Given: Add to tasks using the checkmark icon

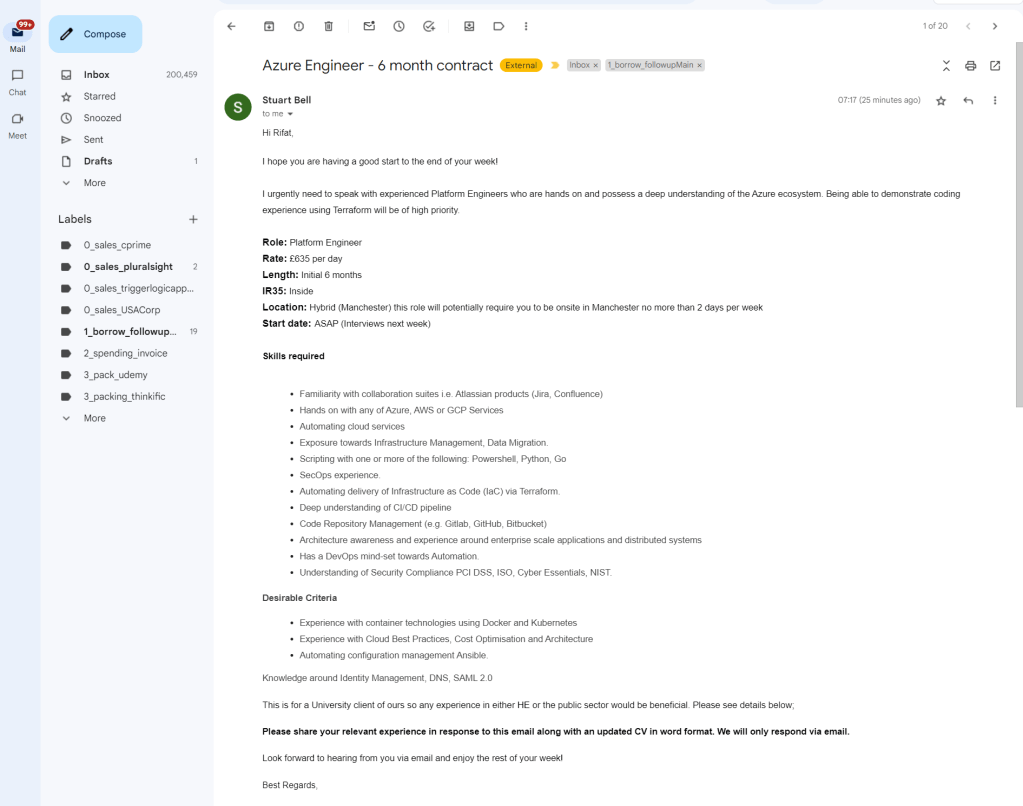Looking at the screenshot, I should pyautogui.click(x=429, y=26).
